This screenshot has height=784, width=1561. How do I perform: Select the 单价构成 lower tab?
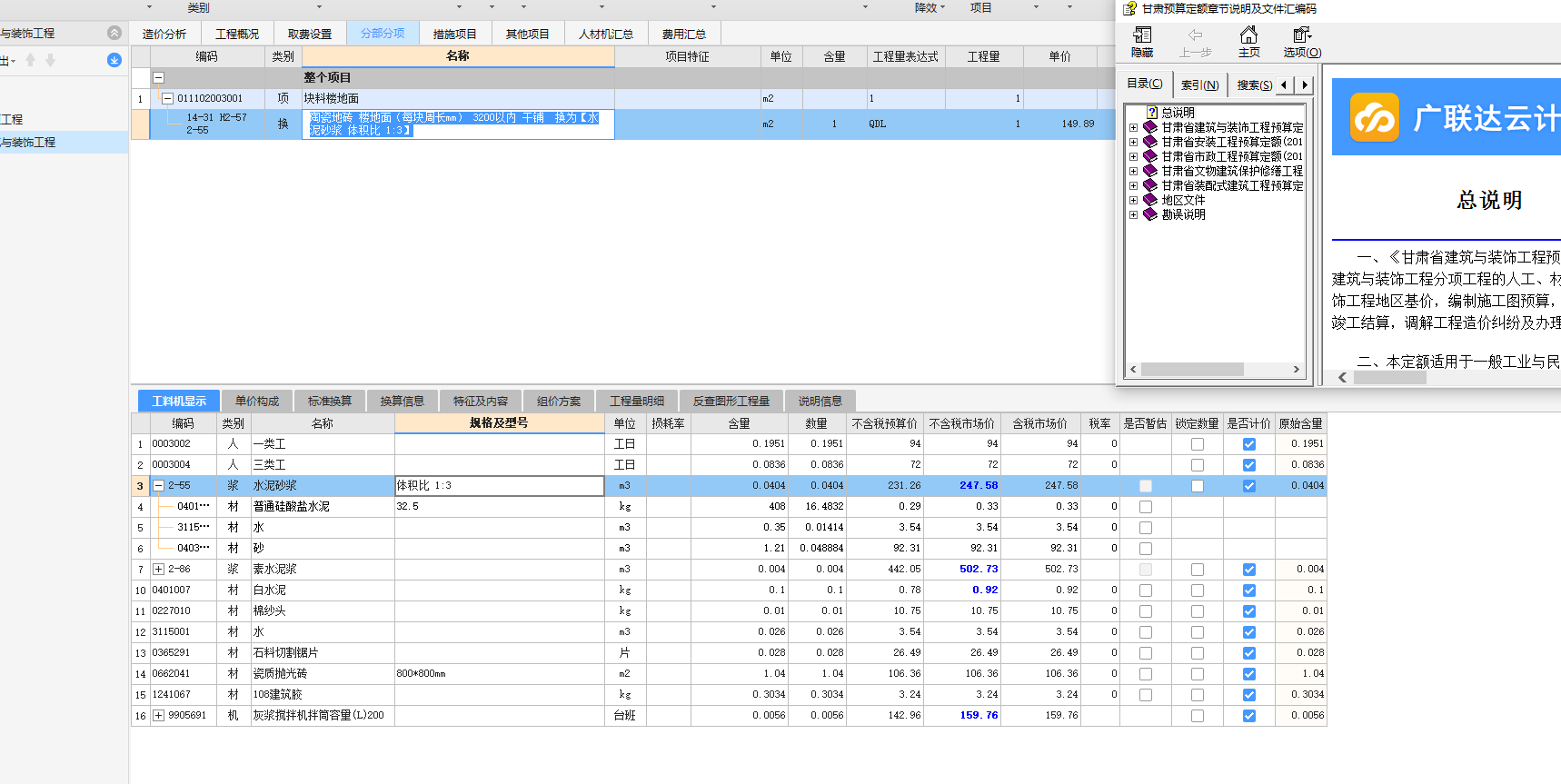[257, 401]
